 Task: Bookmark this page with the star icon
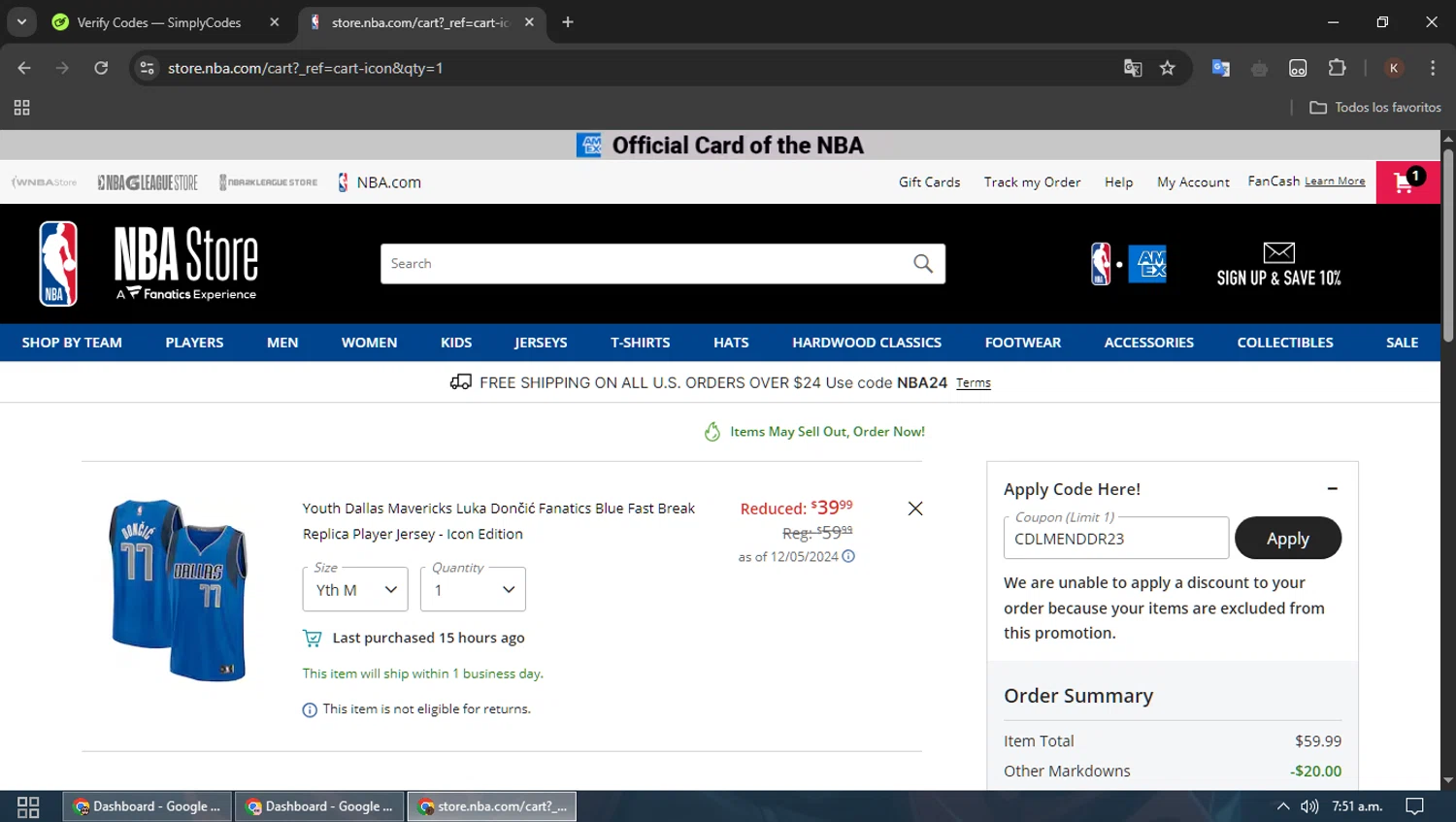tap(1168, 68)
